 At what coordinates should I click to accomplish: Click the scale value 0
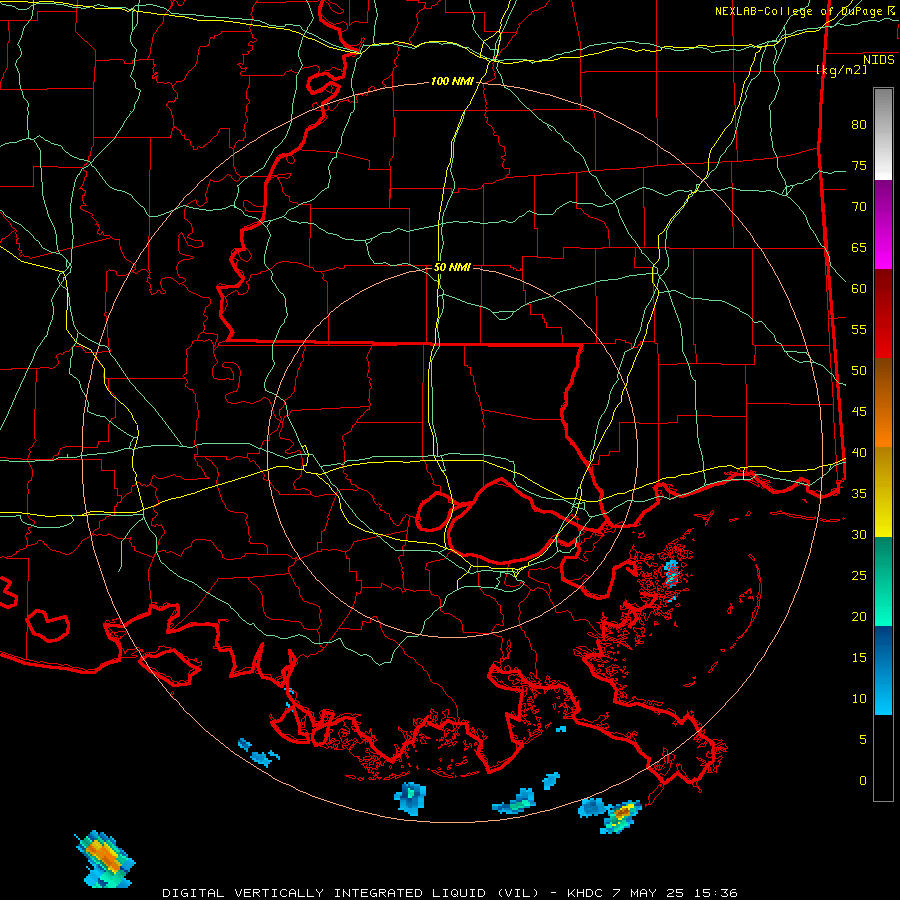(863, 781)
